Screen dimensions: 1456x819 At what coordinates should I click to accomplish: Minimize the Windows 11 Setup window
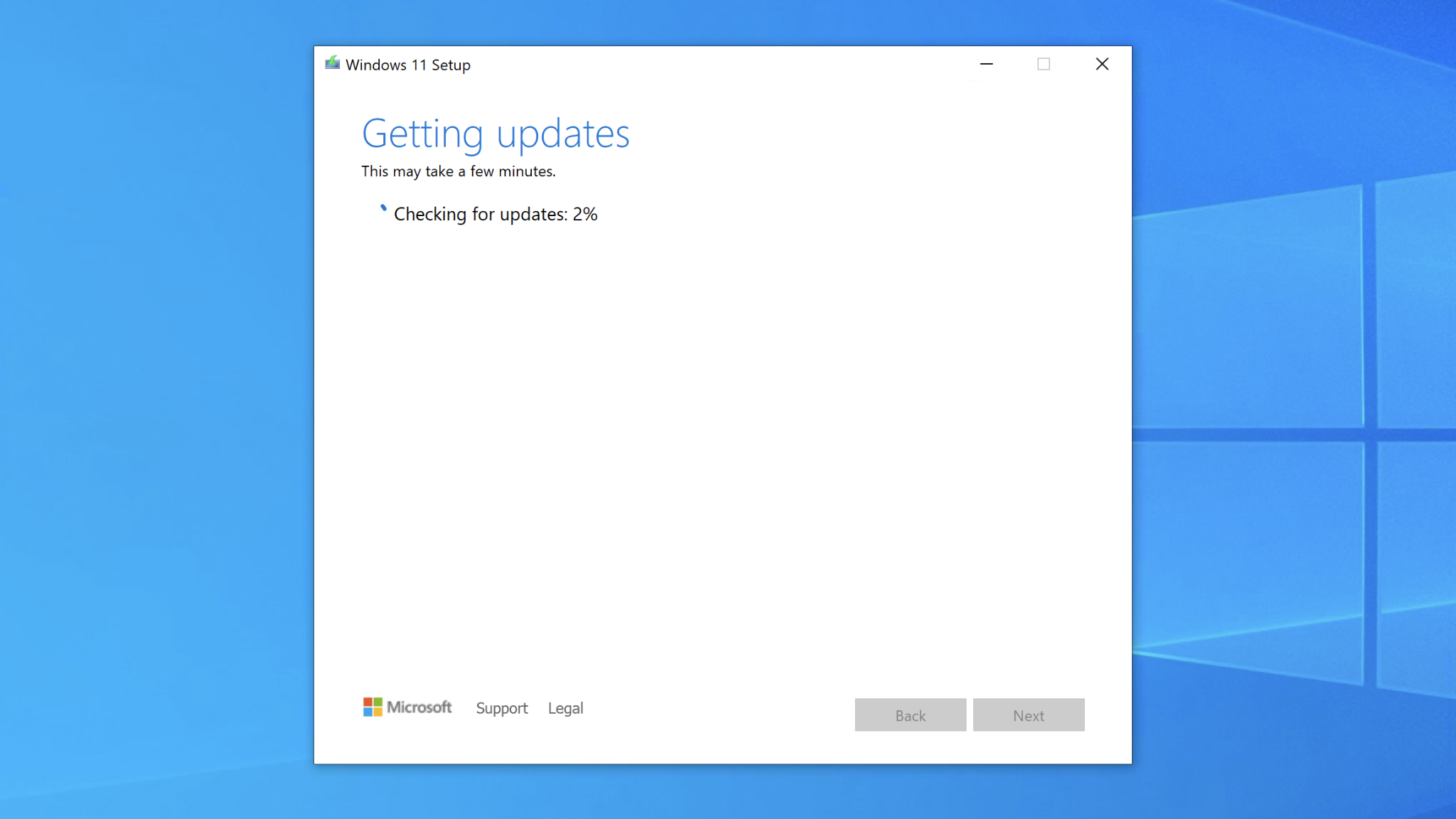(986, 63)
